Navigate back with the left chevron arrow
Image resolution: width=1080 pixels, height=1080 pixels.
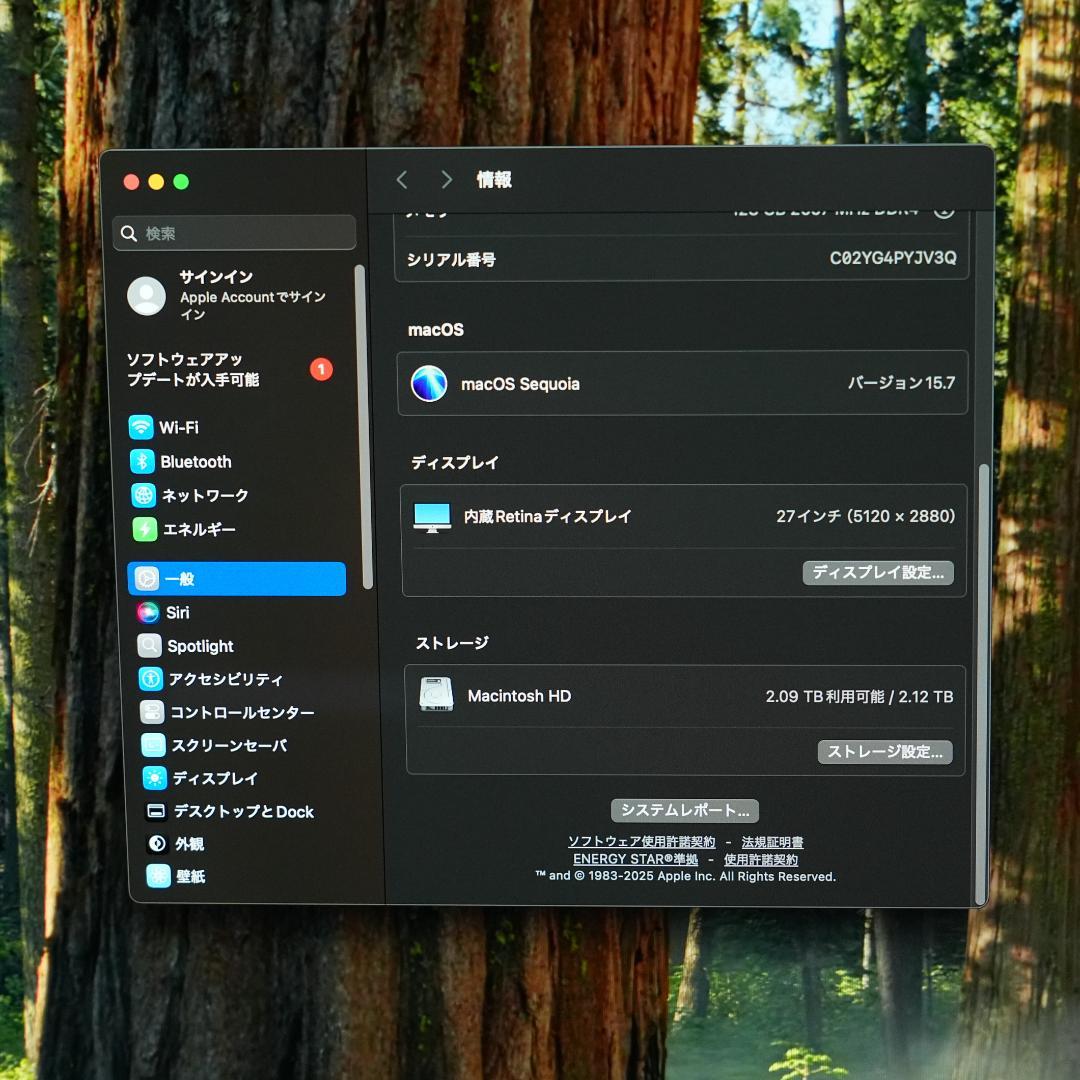pyautogui.click(x=402, y=180)
